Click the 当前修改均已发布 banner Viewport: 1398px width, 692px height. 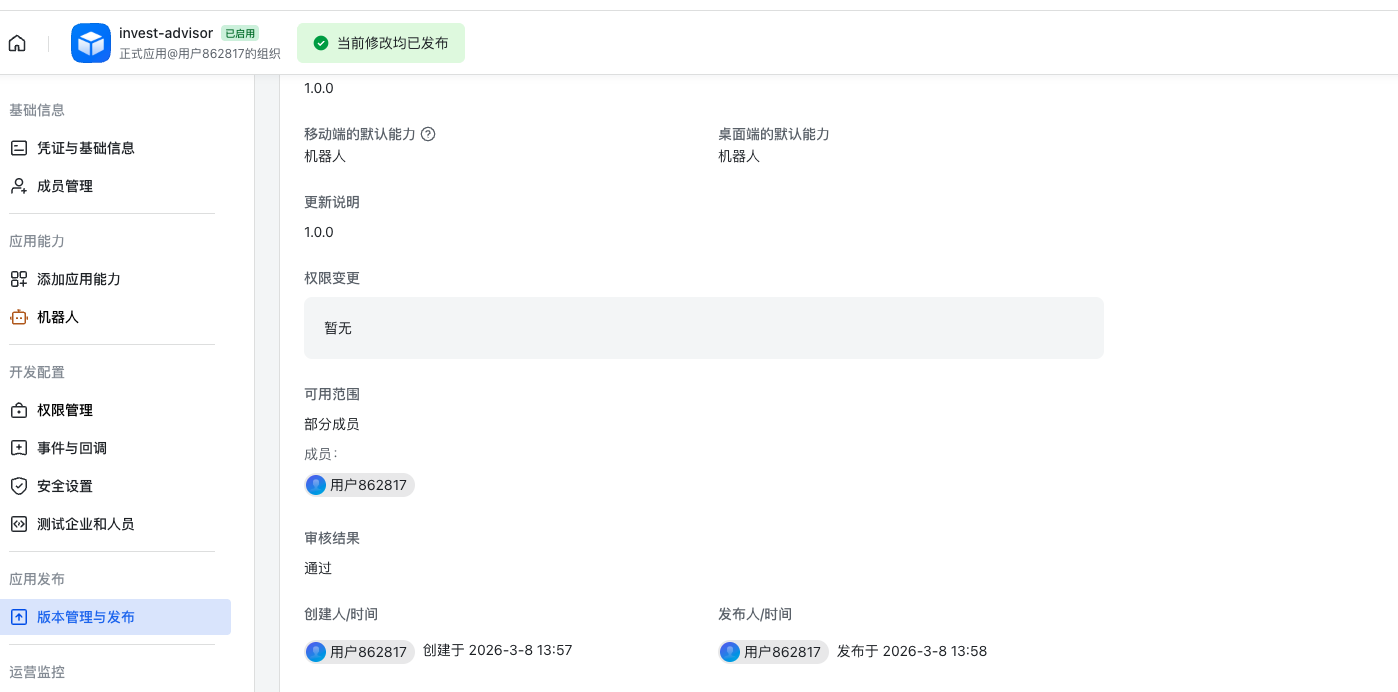click(381, 43)
